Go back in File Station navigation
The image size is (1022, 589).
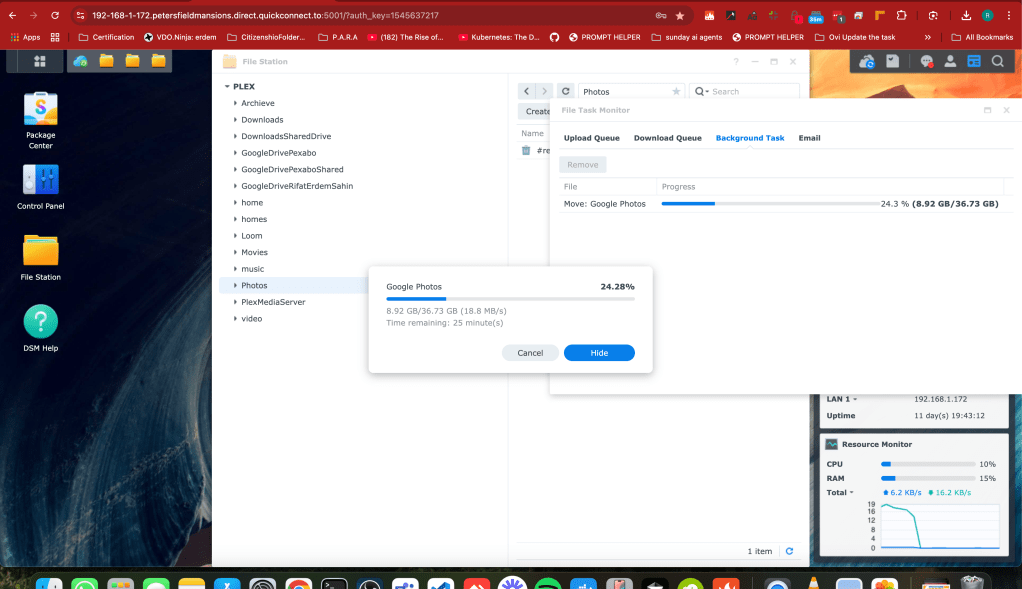coord(527,91)
